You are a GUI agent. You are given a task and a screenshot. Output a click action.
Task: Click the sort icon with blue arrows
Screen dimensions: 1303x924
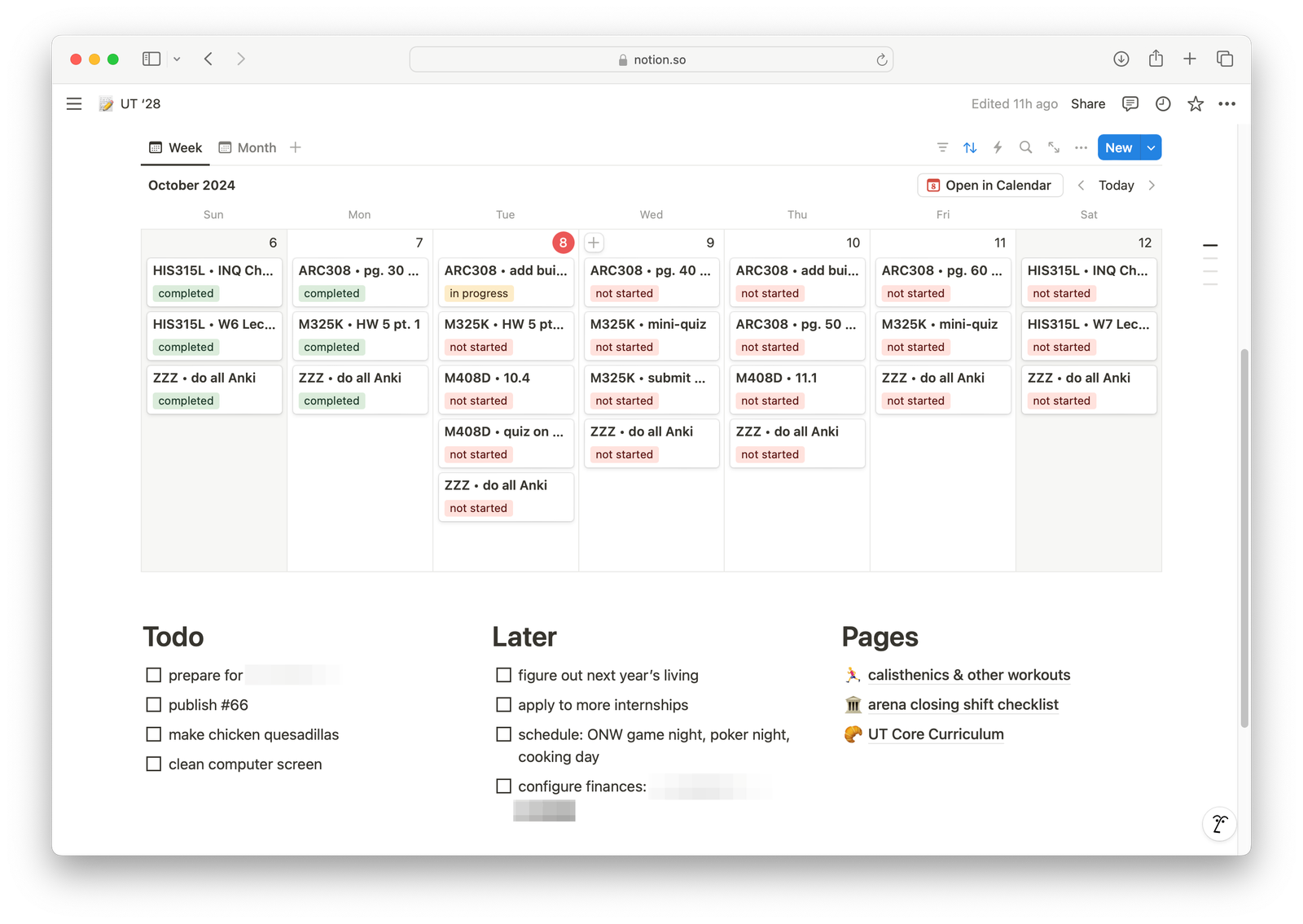pos(970,147)
